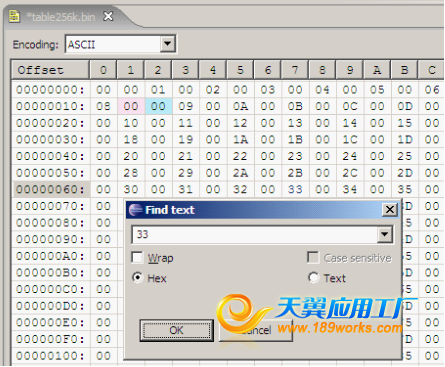Confirm search with the OK button
The image size is (445, 367).
pos(177,330)
